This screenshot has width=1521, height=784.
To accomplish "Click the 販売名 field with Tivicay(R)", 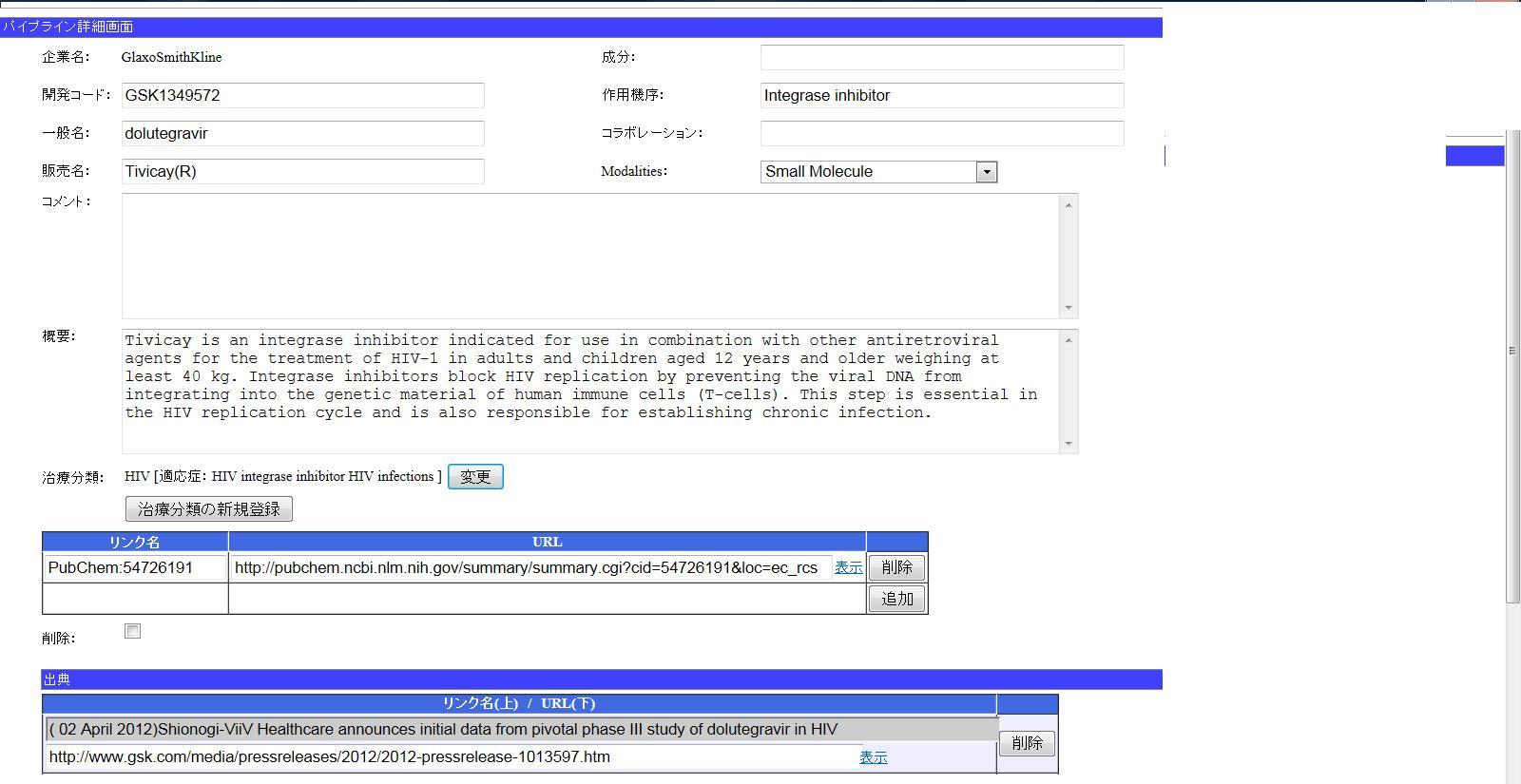I will coord(303,171).
